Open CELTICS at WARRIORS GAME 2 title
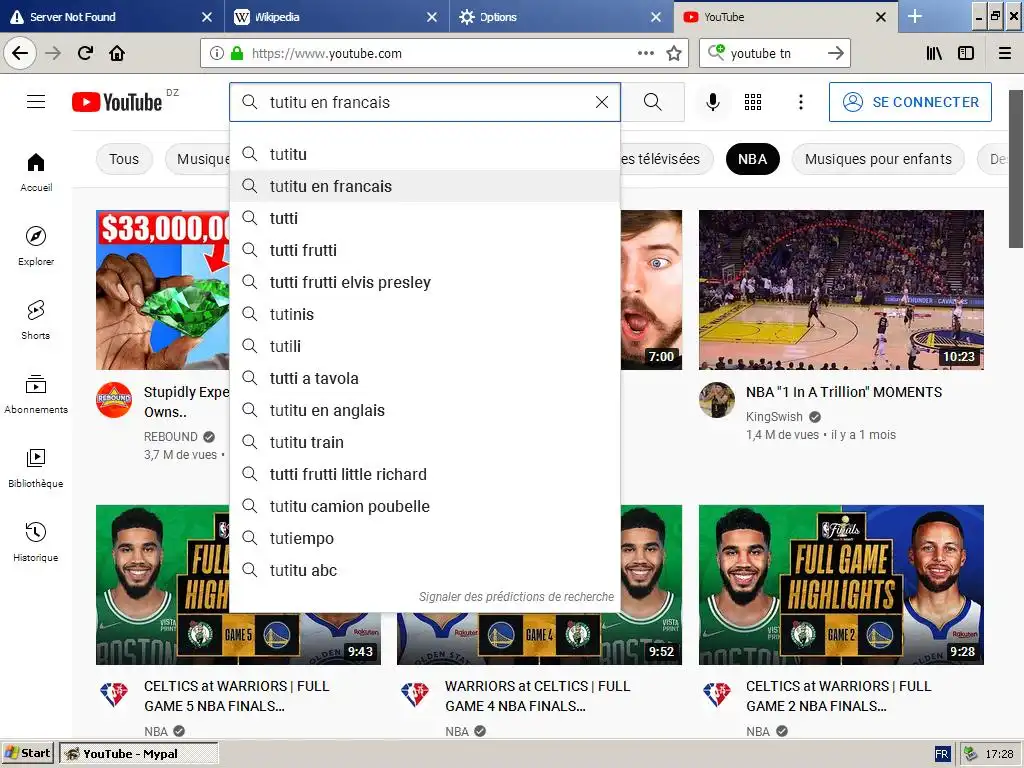Screen dimensions: 1024x768 coord(839,696)
